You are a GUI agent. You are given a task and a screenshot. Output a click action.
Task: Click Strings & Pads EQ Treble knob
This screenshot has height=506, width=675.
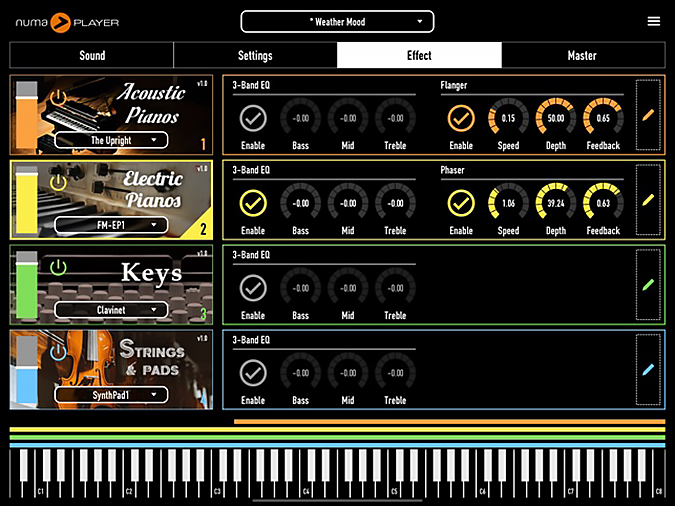tap(395, 373)
